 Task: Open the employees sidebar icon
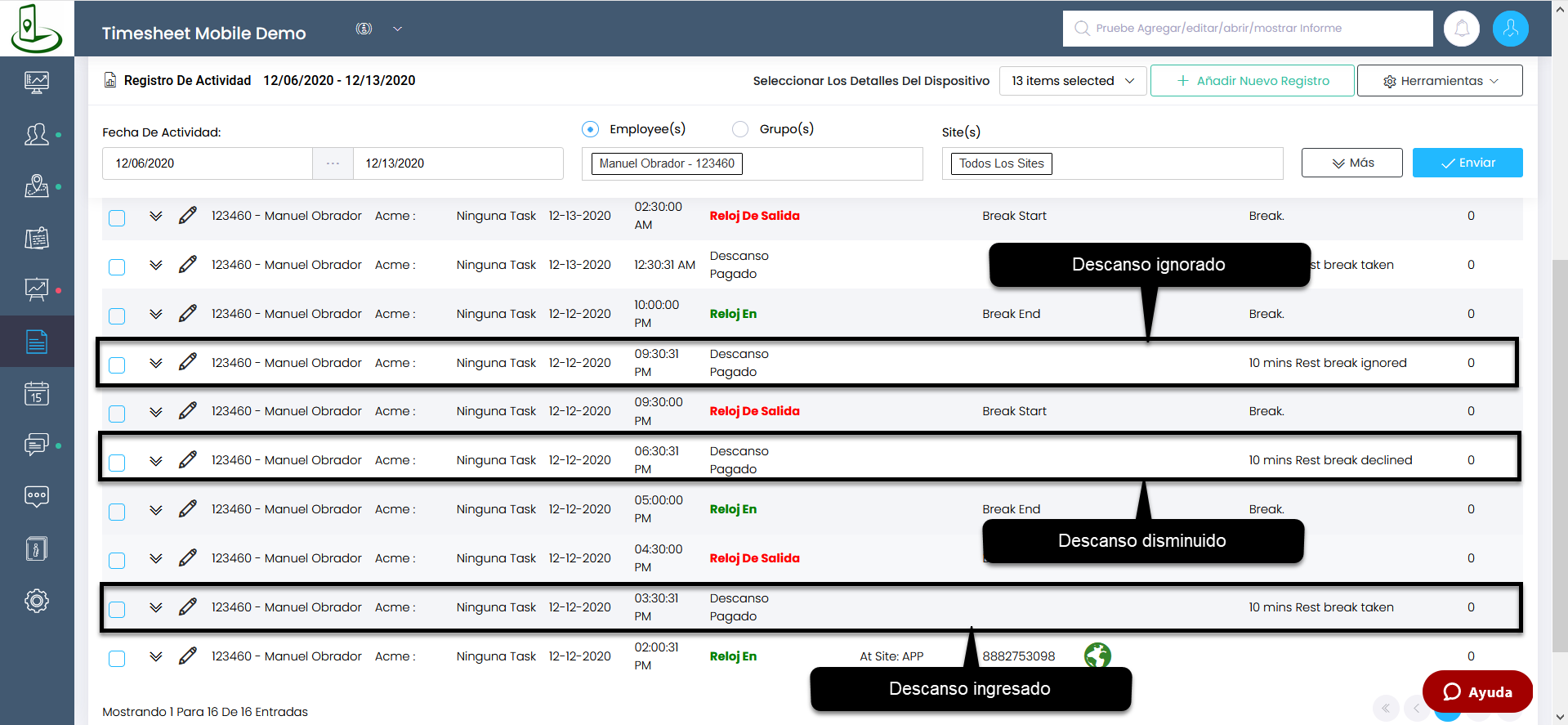click(37, 134)
